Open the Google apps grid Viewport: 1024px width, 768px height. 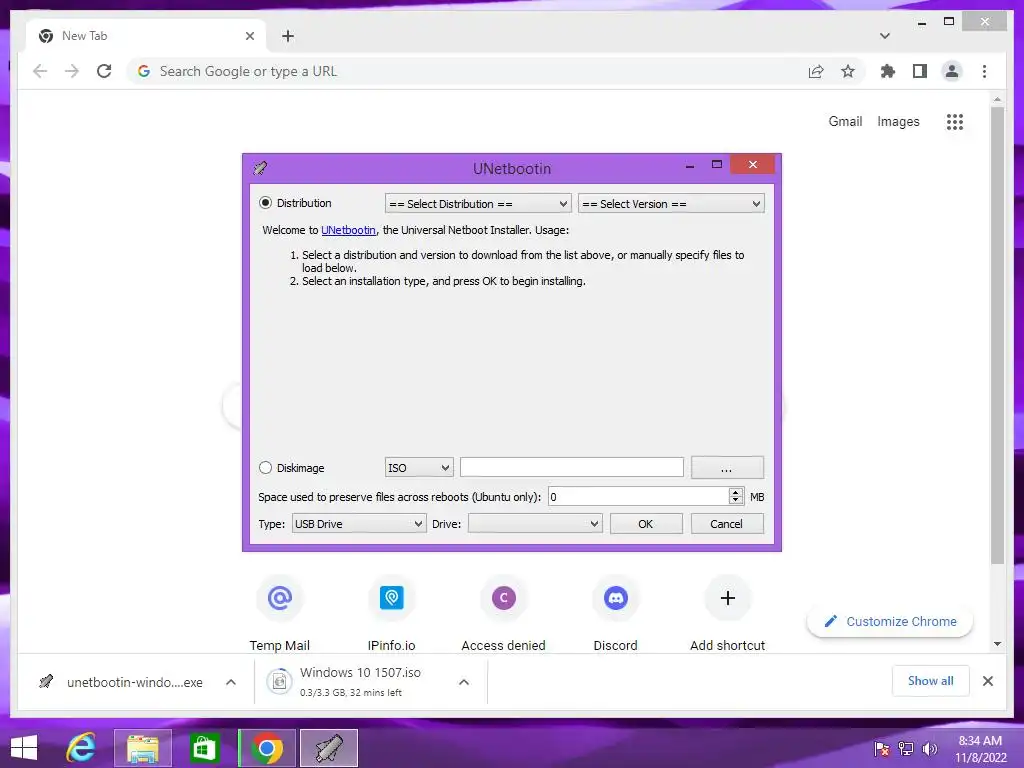coord(955,121)
